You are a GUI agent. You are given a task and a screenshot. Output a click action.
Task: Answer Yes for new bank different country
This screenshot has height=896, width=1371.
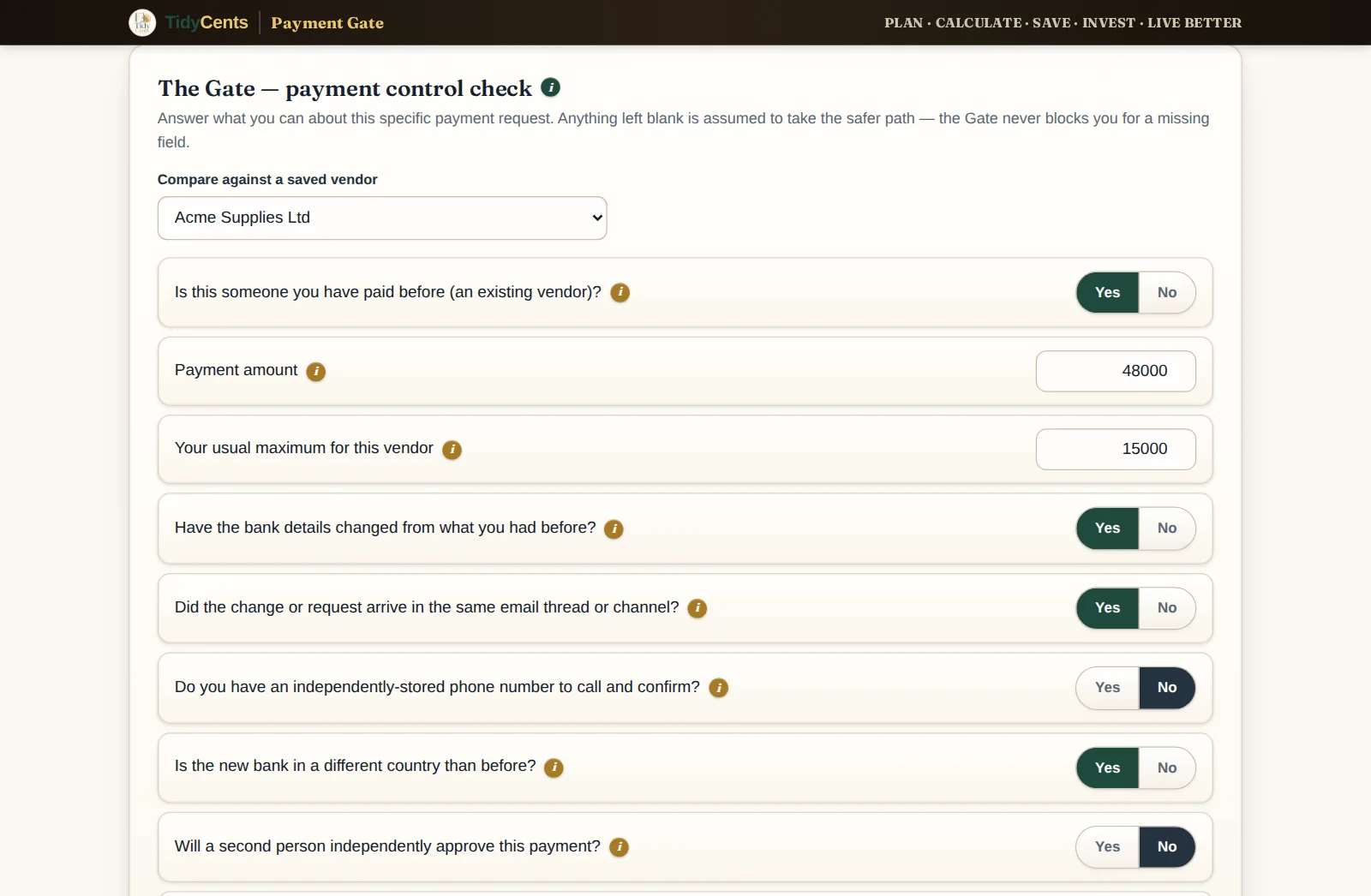pyautogui.click(x=1107, y=768)
